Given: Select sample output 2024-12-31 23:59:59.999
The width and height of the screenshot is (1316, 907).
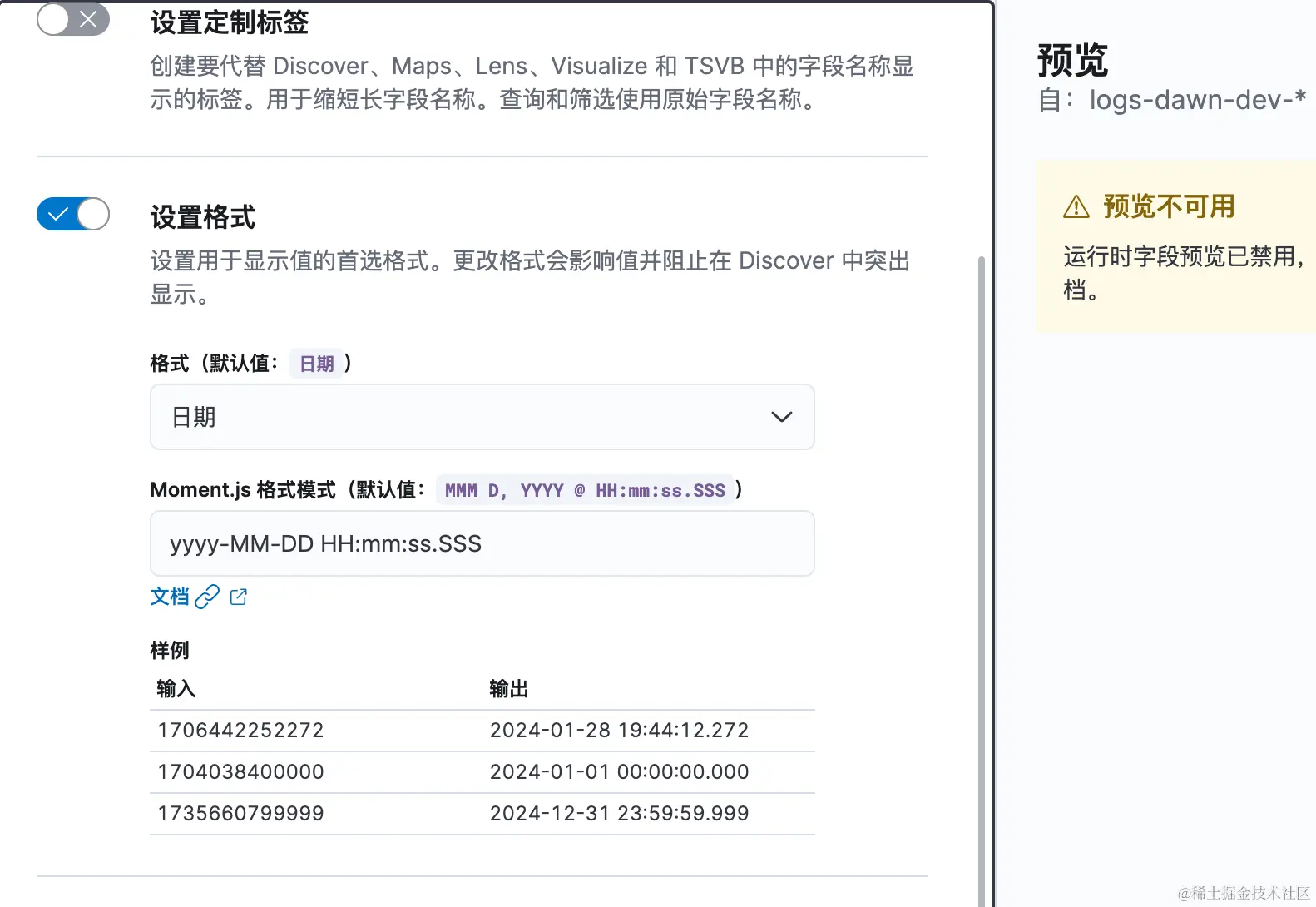Looking at the screenshot, I should [x=620, y=813].
